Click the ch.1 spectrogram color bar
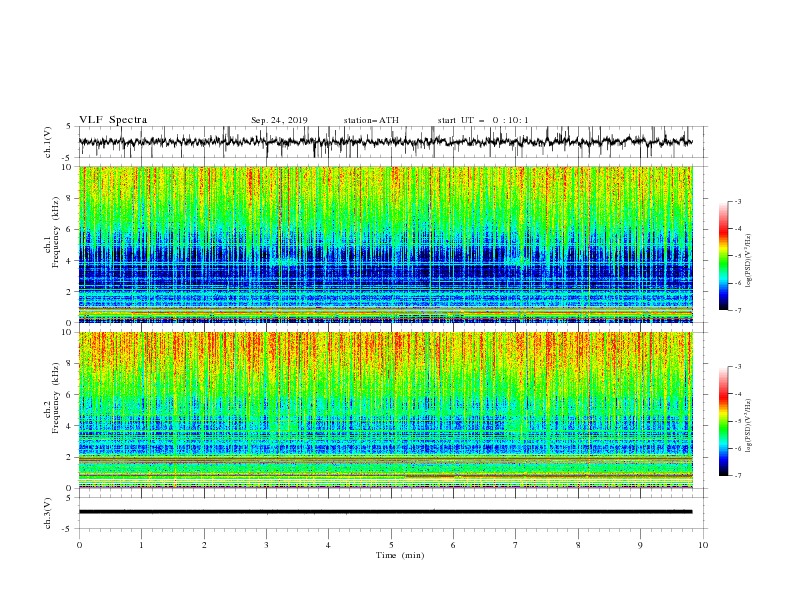This screenshot has height=612, width=792. coord(723,256)
